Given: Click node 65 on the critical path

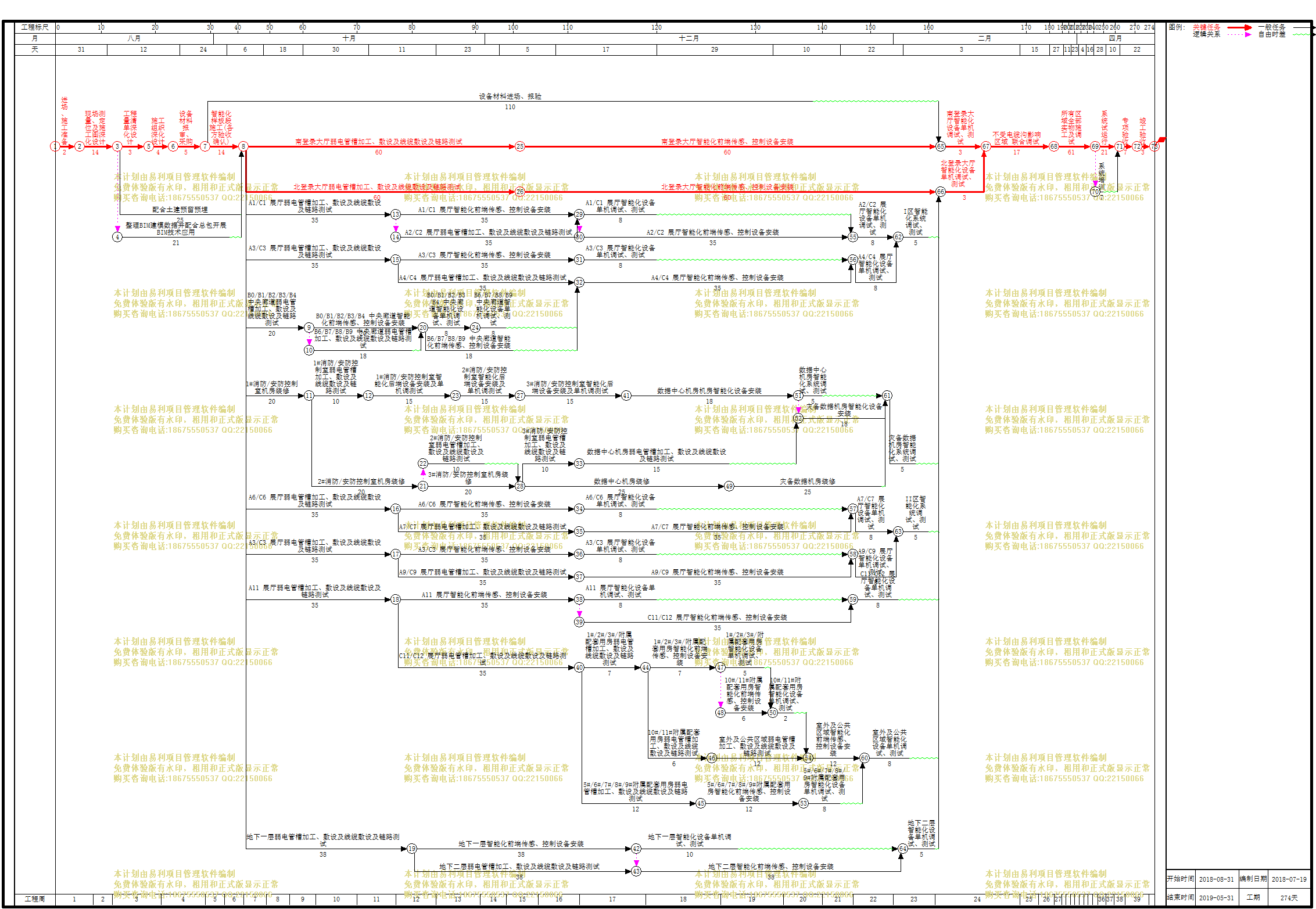Looking at the screenshot, I should [940, 146].
